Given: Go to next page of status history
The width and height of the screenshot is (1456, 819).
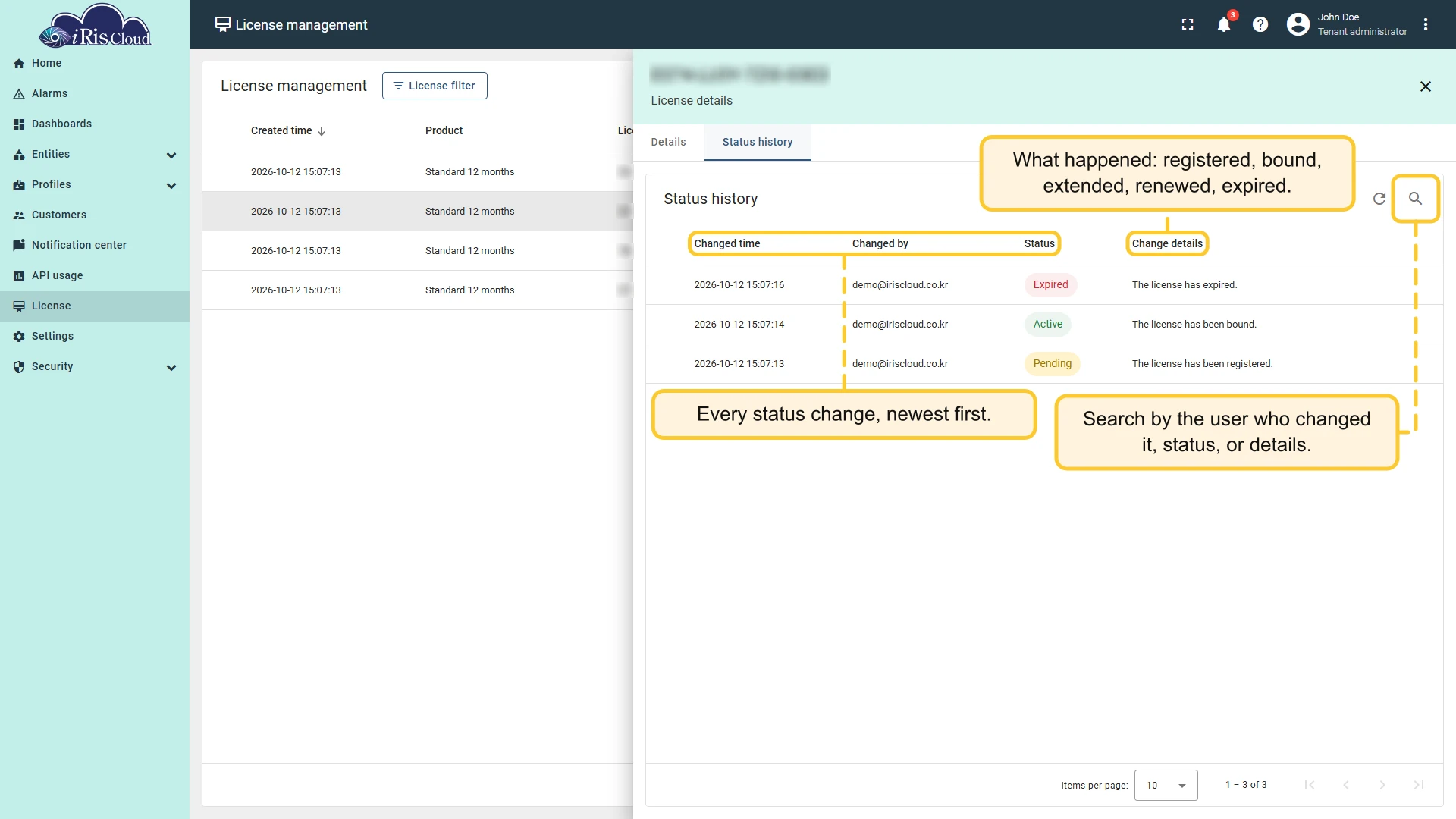Looking at the screenshot, I should pyautogui.click(x=1382, y=785).
